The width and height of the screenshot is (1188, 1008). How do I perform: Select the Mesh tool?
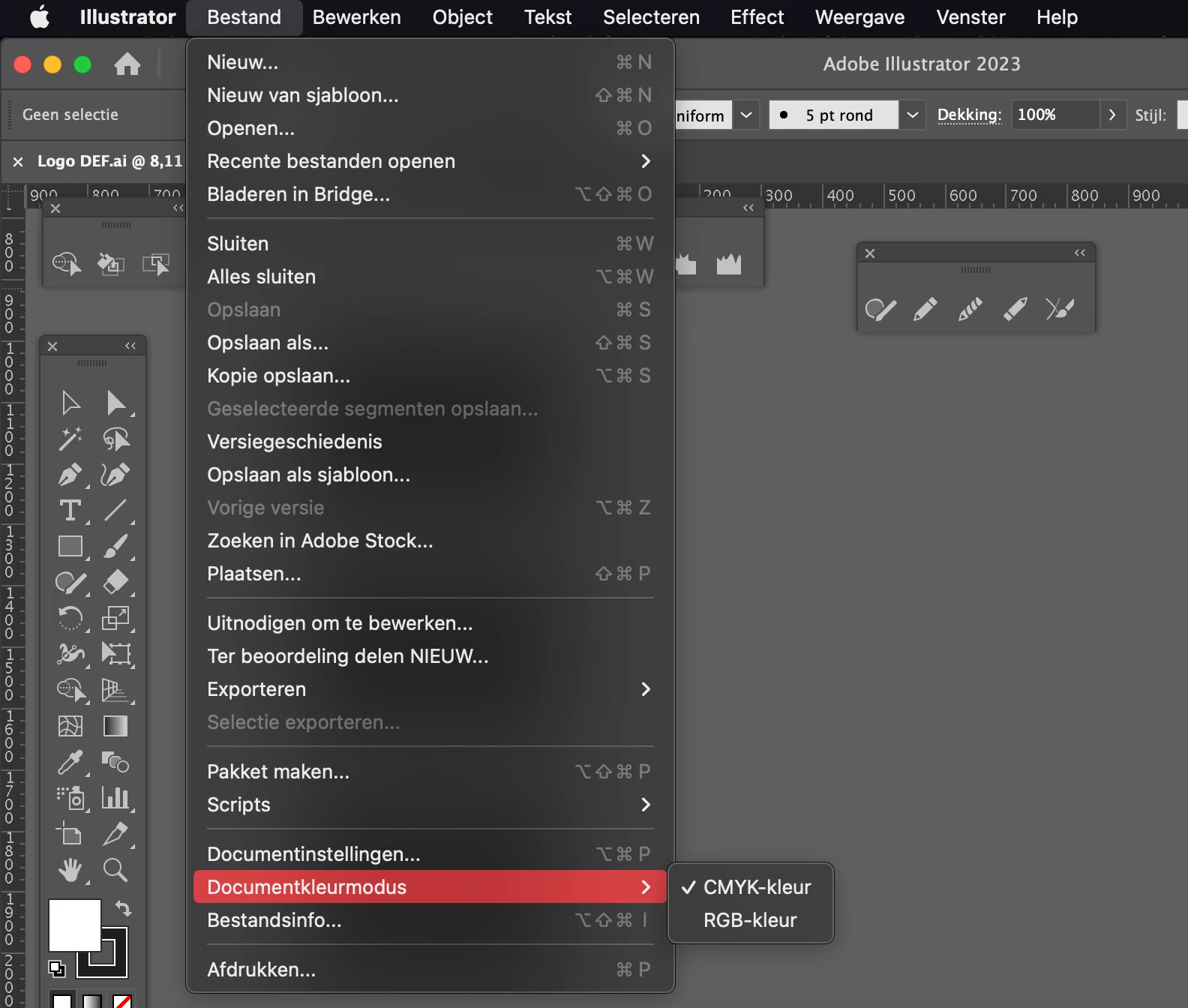click(70, 726)
